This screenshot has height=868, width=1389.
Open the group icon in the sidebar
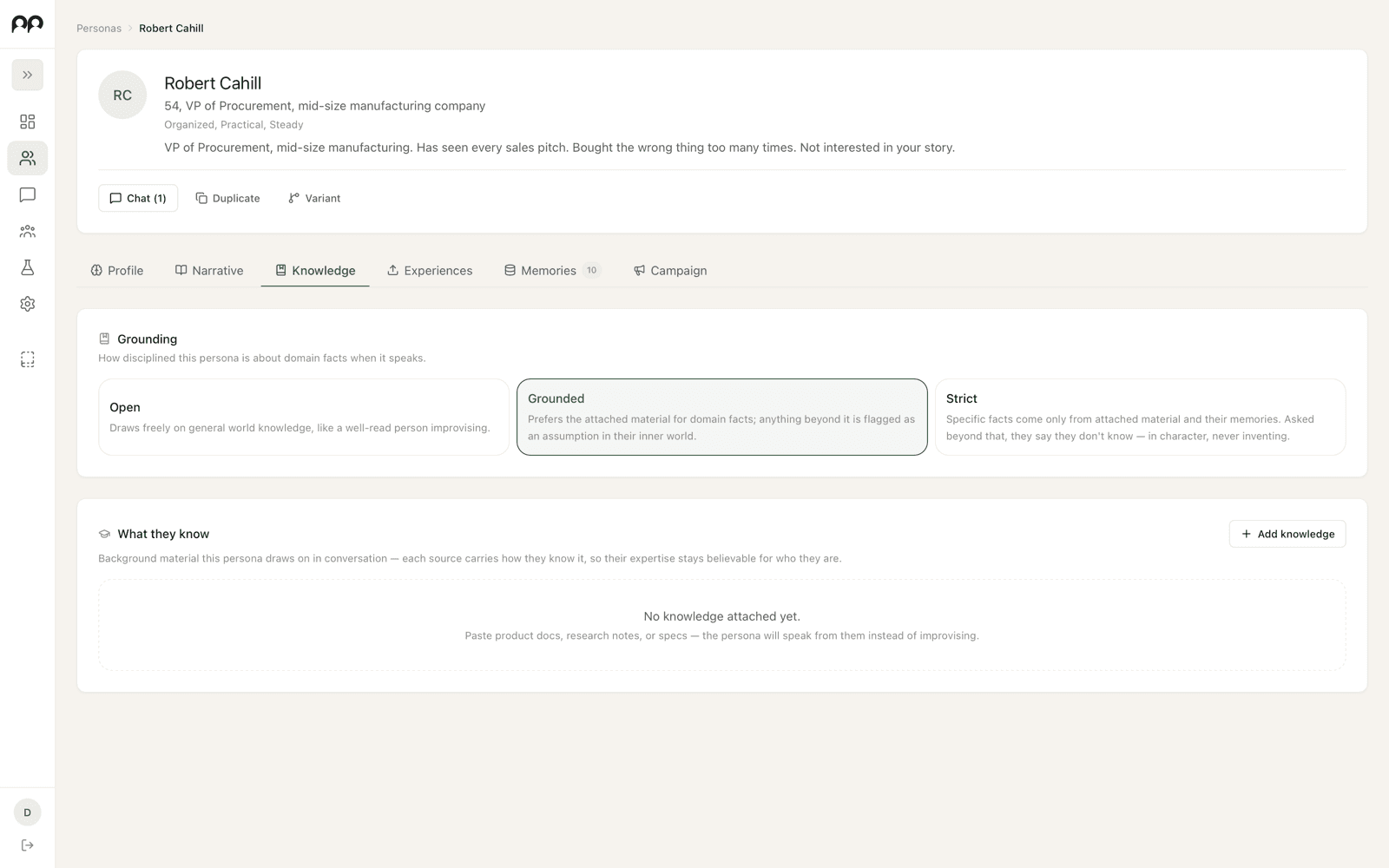click(x=28, y=231)
